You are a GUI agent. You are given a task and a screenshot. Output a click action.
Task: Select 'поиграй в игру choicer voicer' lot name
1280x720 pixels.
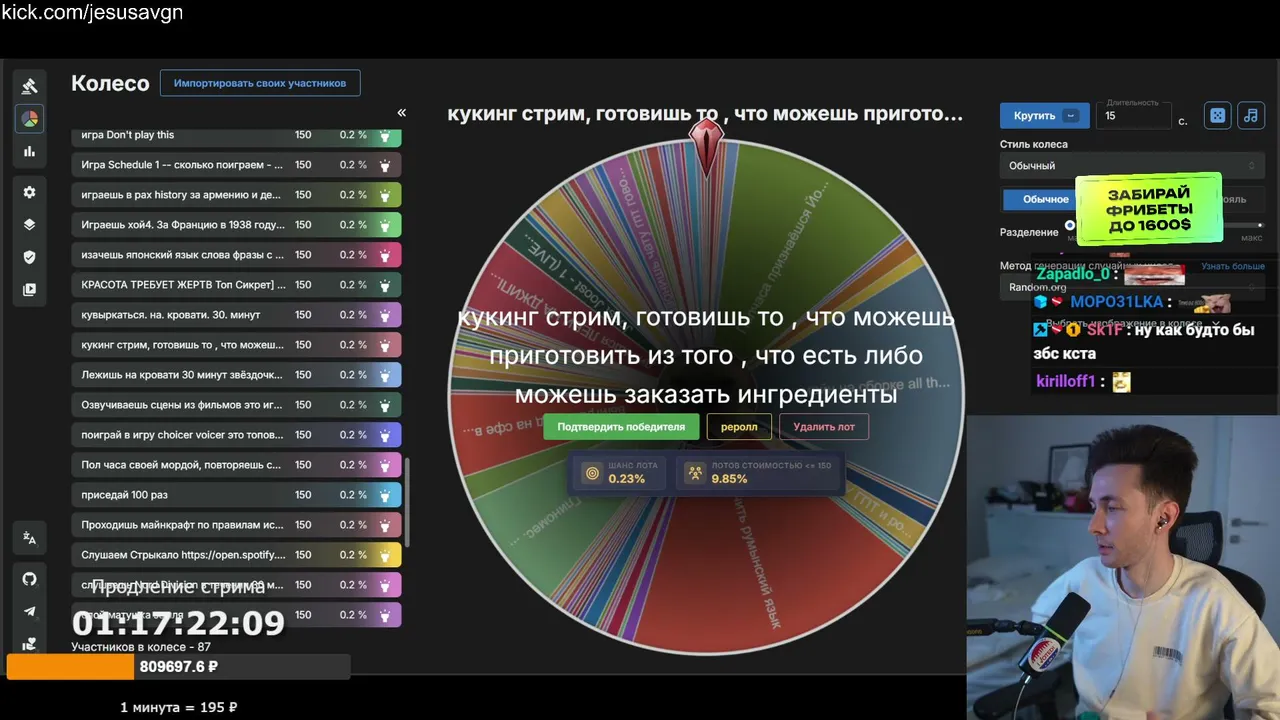[x=183, y=435]
